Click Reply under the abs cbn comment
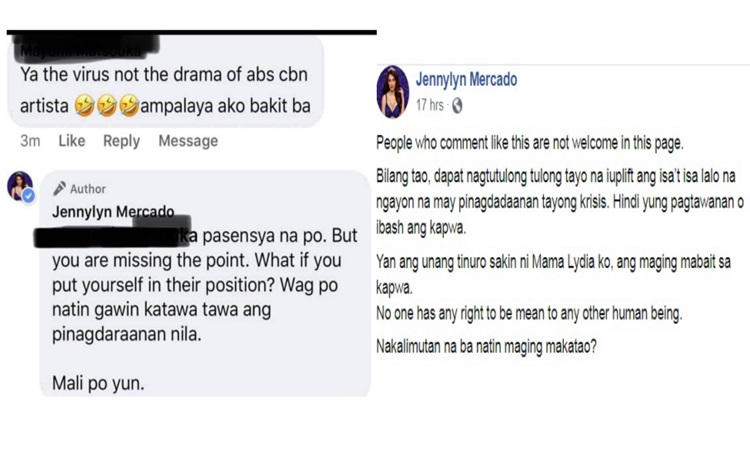Screen dimensions: 750x450 (121, 141)
